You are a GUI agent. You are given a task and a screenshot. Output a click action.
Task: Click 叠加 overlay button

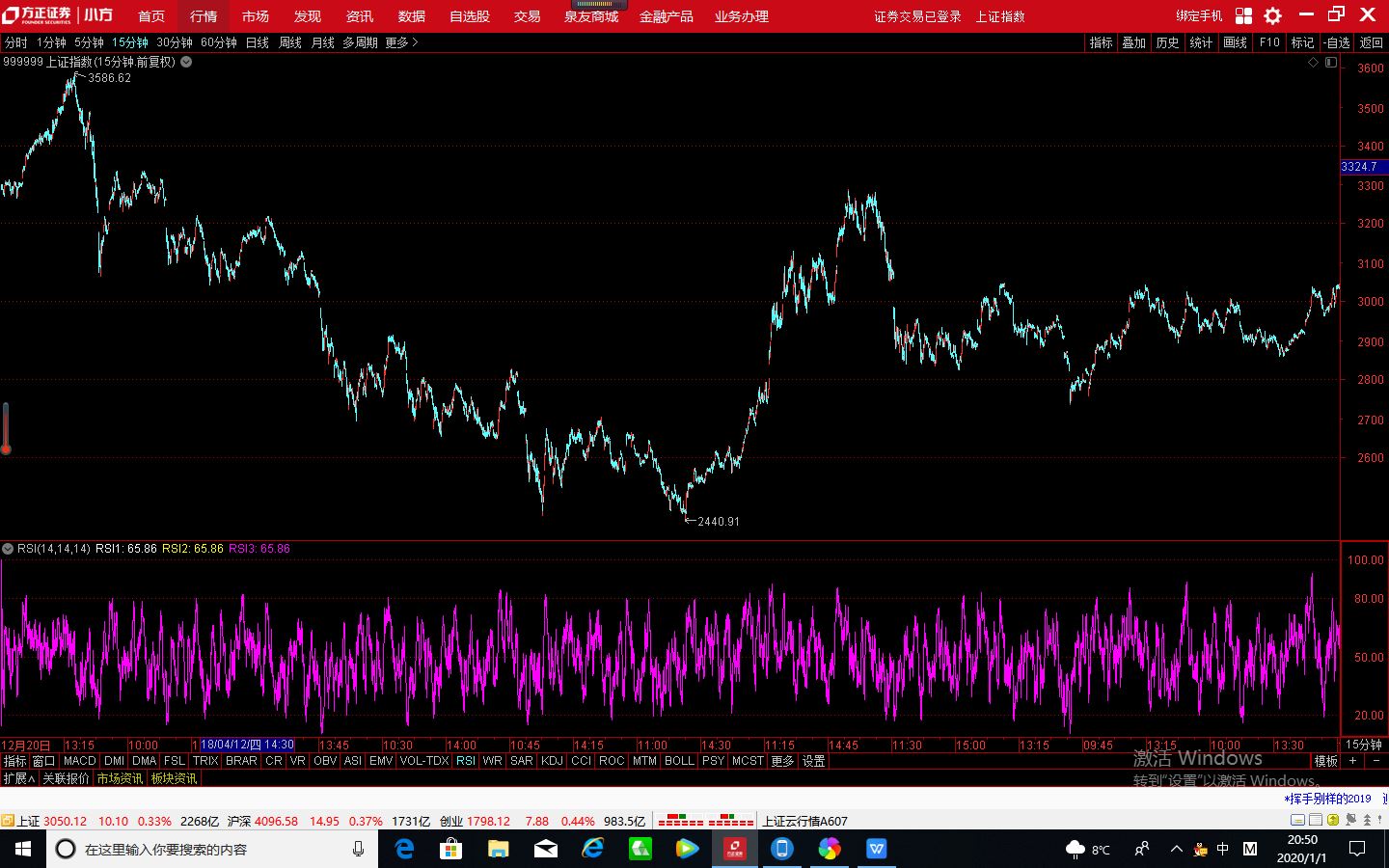[x=1133, y=42]
